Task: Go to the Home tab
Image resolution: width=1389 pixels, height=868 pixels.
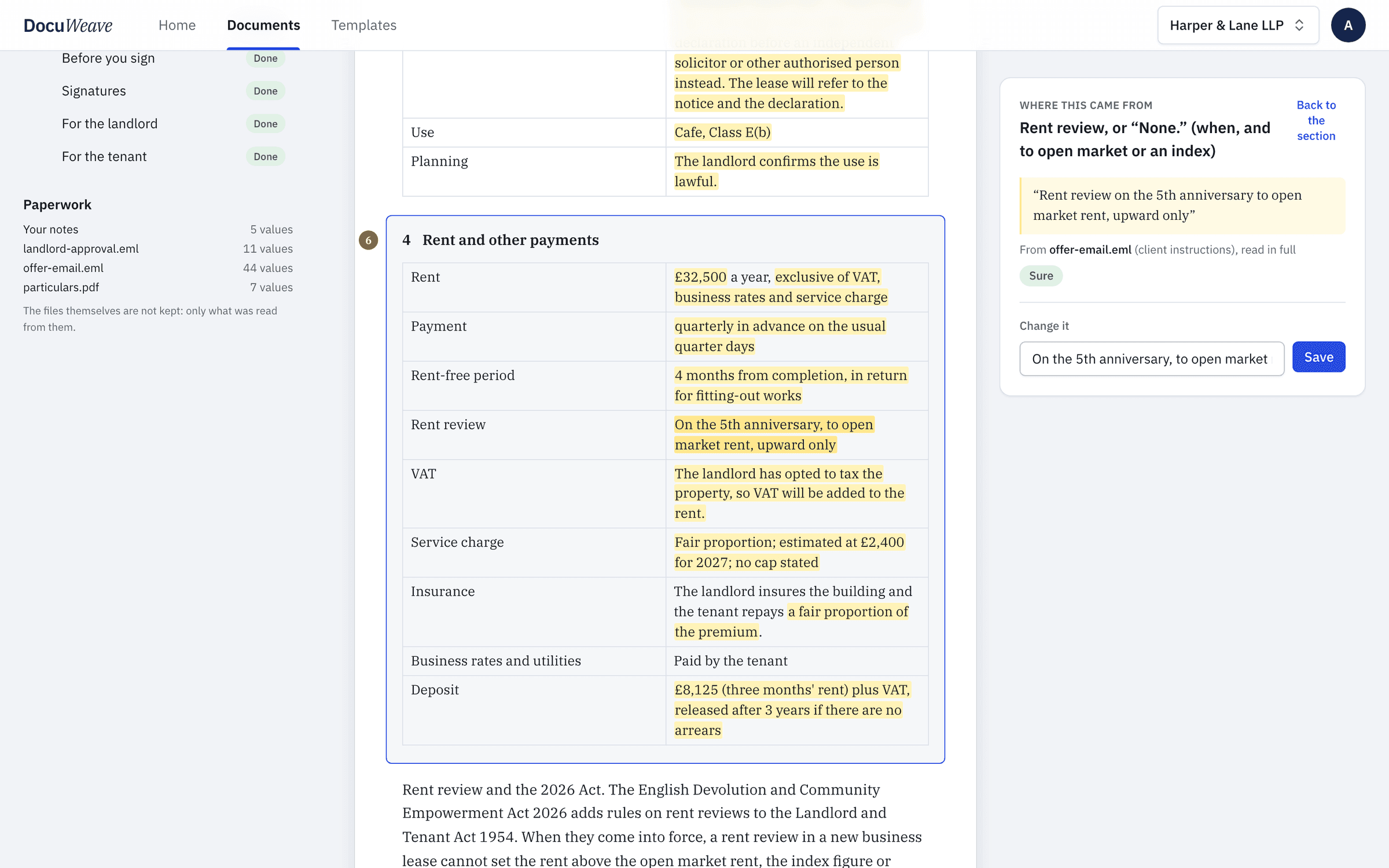Action: click(177, 25)
